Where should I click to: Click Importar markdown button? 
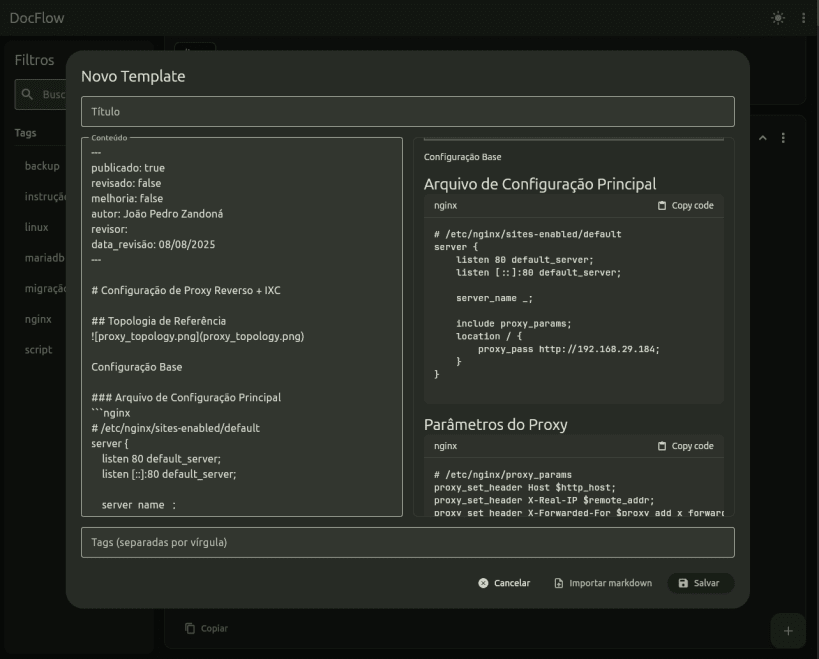coord(603,583)
